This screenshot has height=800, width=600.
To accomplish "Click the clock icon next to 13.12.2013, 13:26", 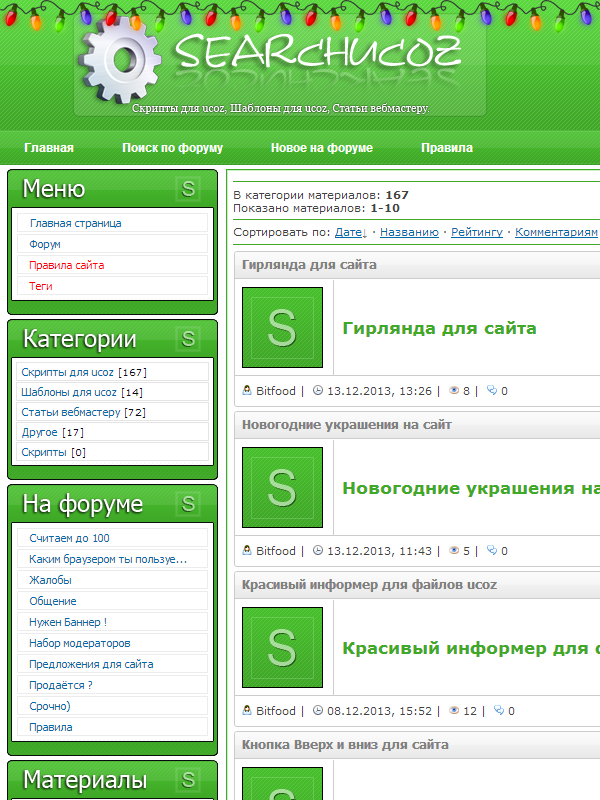I will 318,390.
